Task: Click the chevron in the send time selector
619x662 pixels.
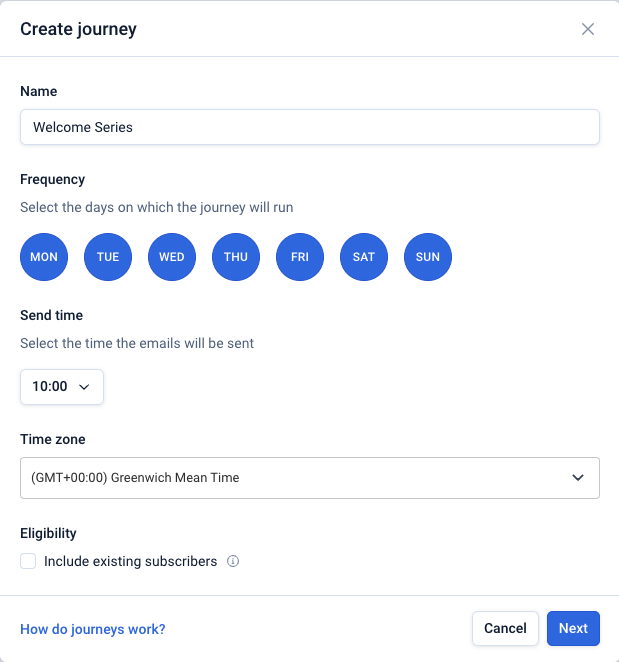Action: pos(84,387)
